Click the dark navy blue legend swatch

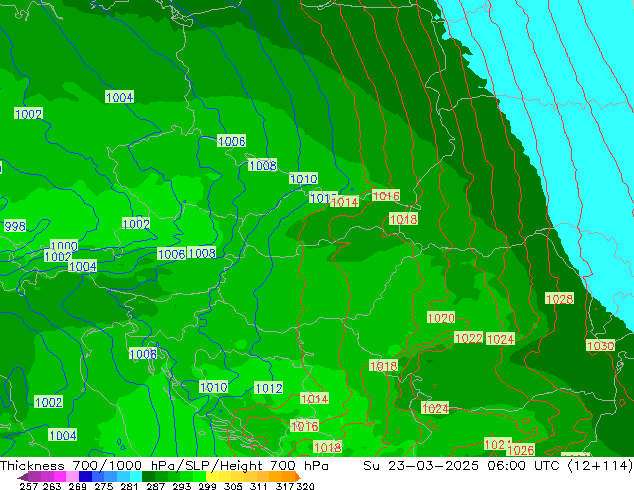point(85,476)
